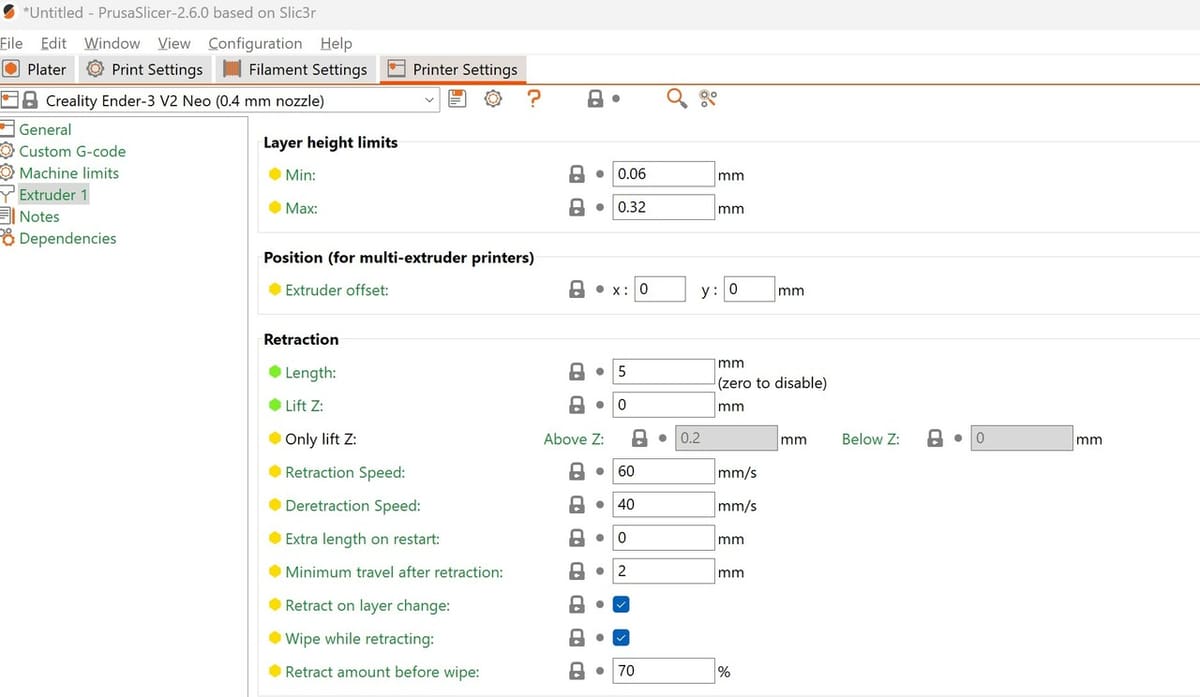
Task: Open the Help menu
Action: (x=336, y=43)
